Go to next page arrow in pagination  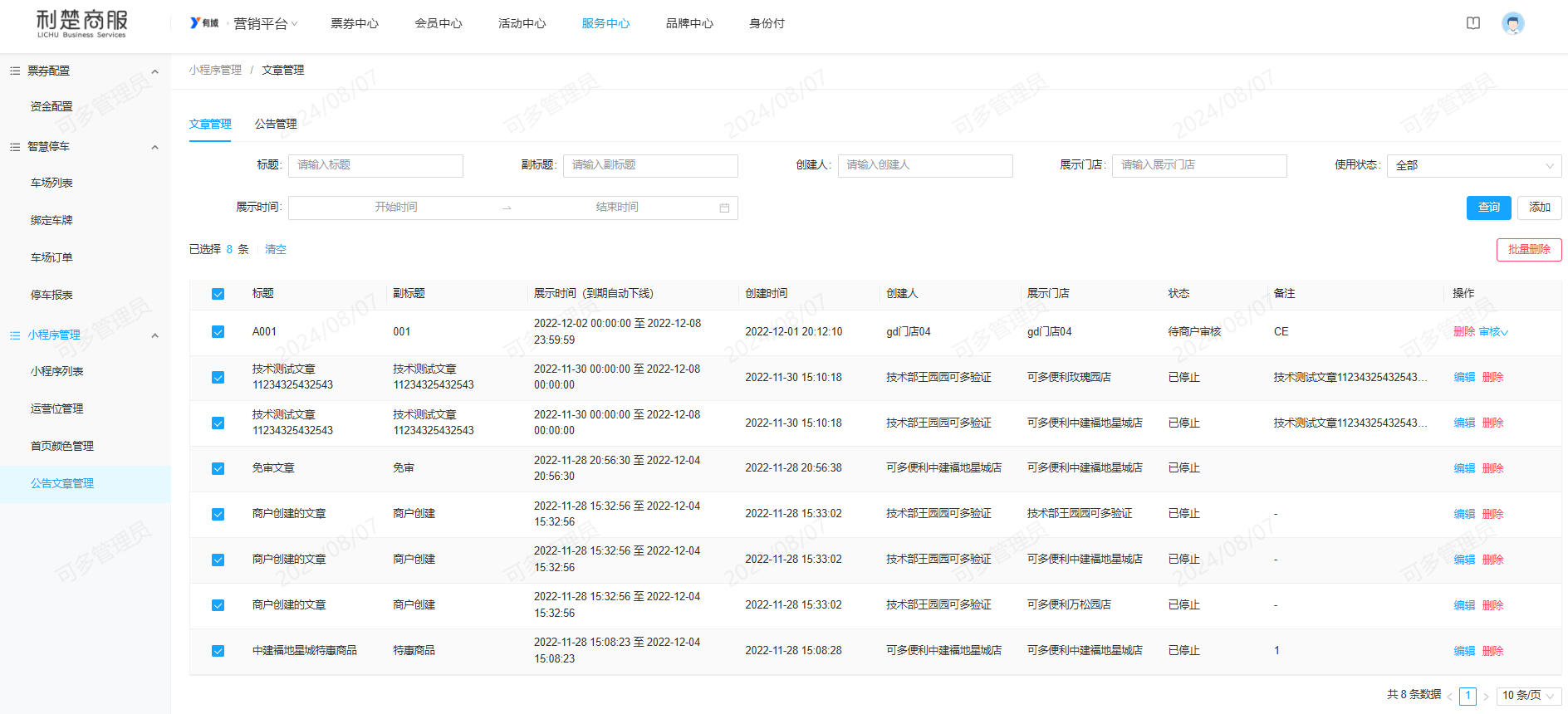coord(1487,696)
